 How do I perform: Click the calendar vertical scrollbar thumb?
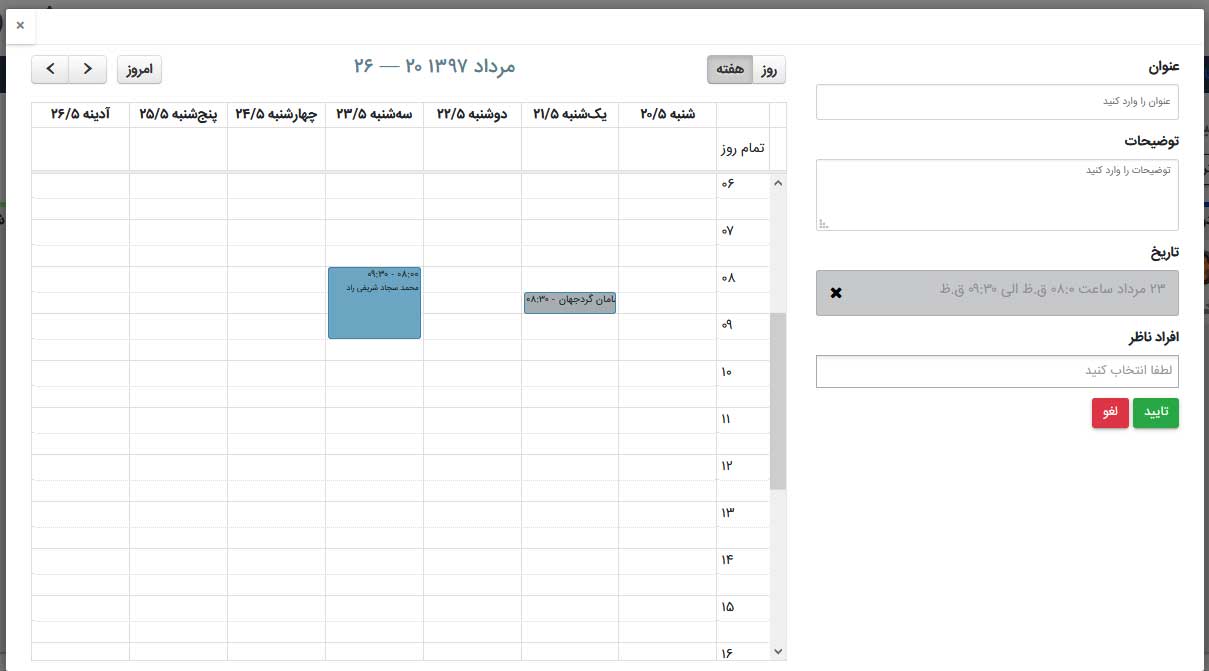pyautogui.click(x=778, y=400)
